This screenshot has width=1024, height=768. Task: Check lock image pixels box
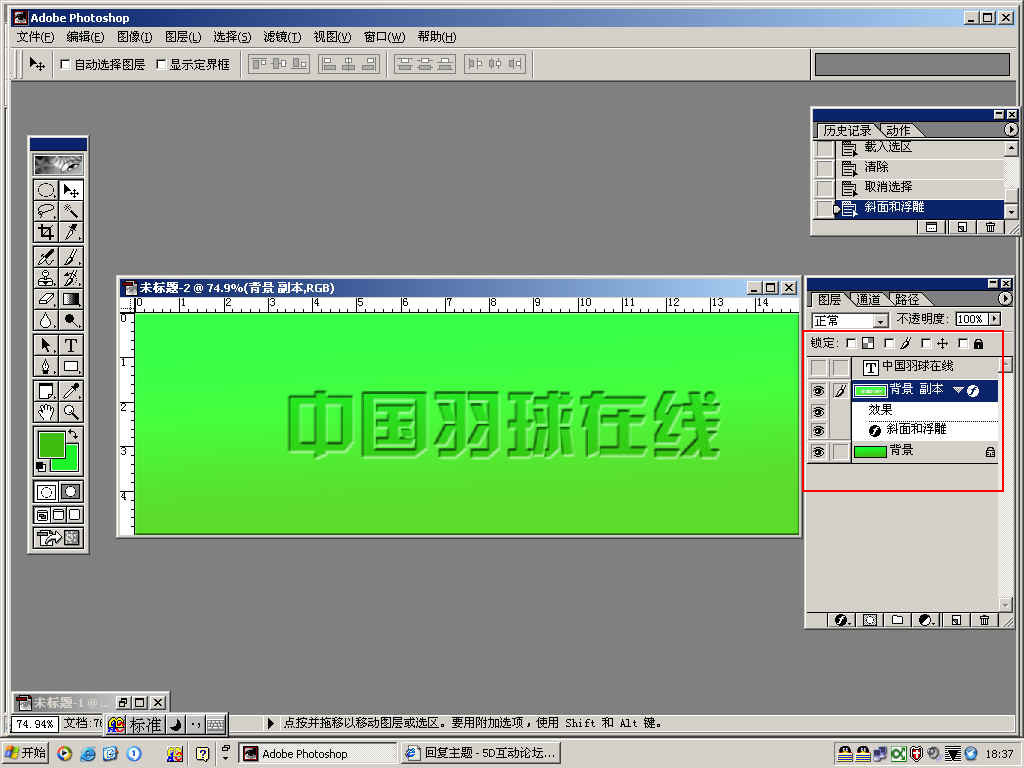(888, 343)
